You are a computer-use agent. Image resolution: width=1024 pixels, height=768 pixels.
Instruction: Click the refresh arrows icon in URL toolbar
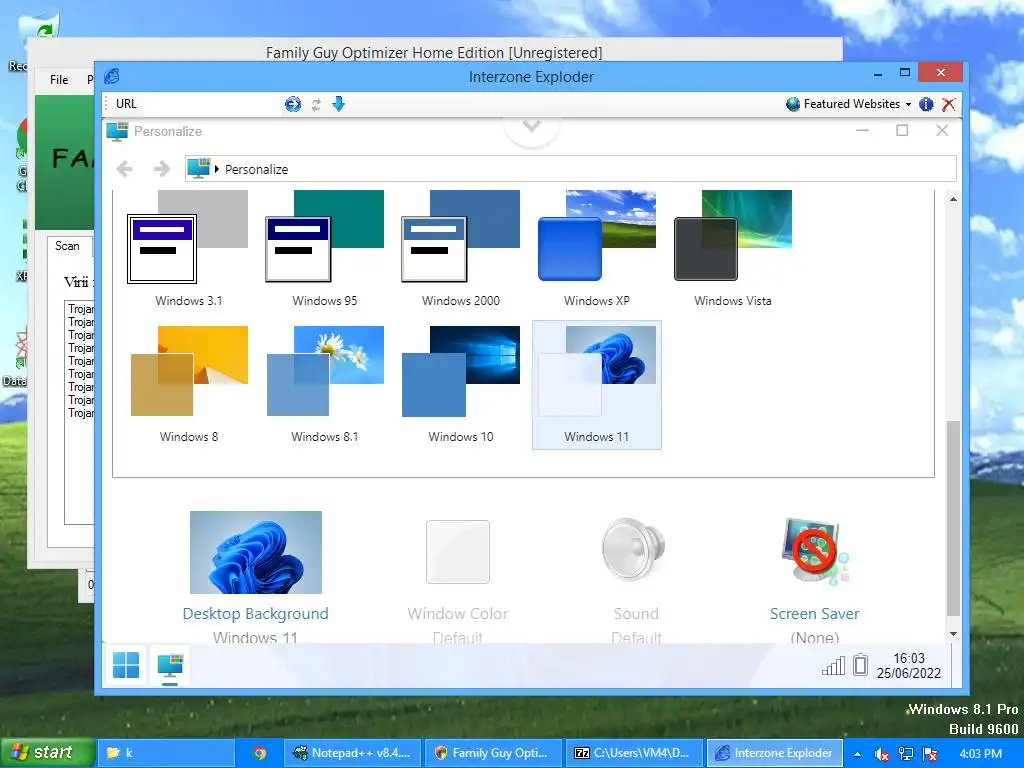[316, 104]
